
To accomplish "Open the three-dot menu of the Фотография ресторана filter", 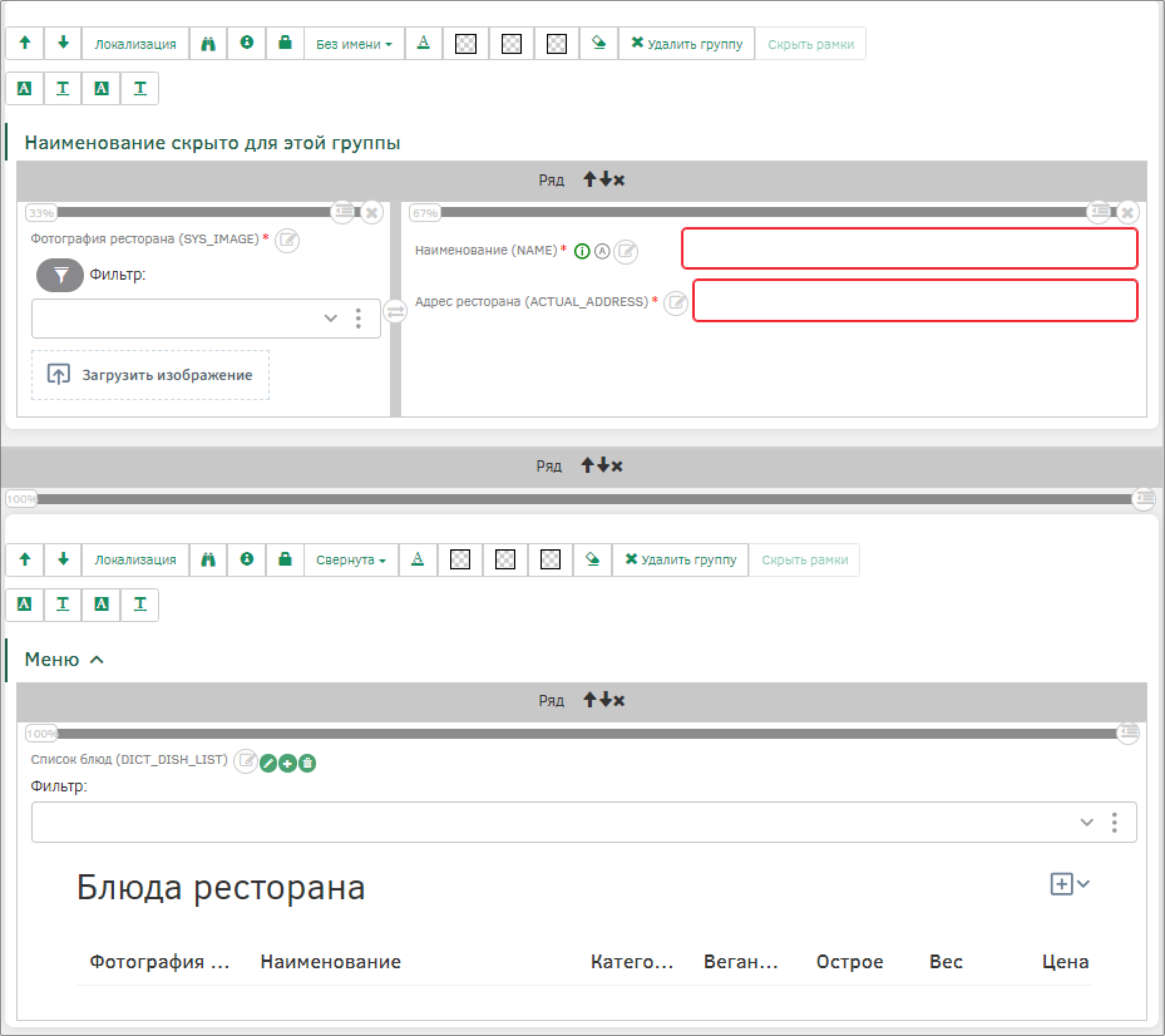I will tap(358, 319).
